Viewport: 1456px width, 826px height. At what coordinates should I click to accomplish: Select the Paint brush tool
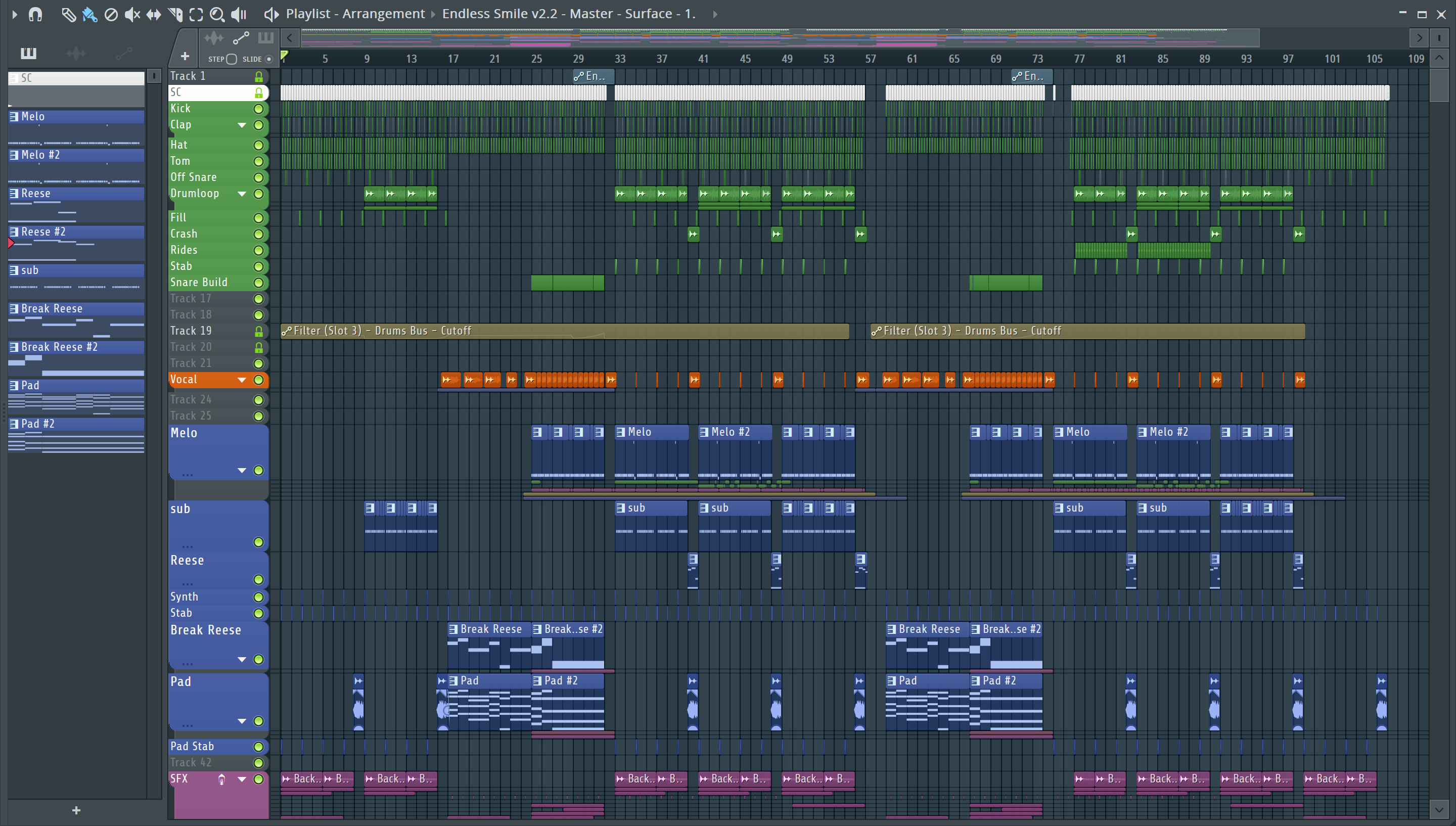tap(89, 14)
